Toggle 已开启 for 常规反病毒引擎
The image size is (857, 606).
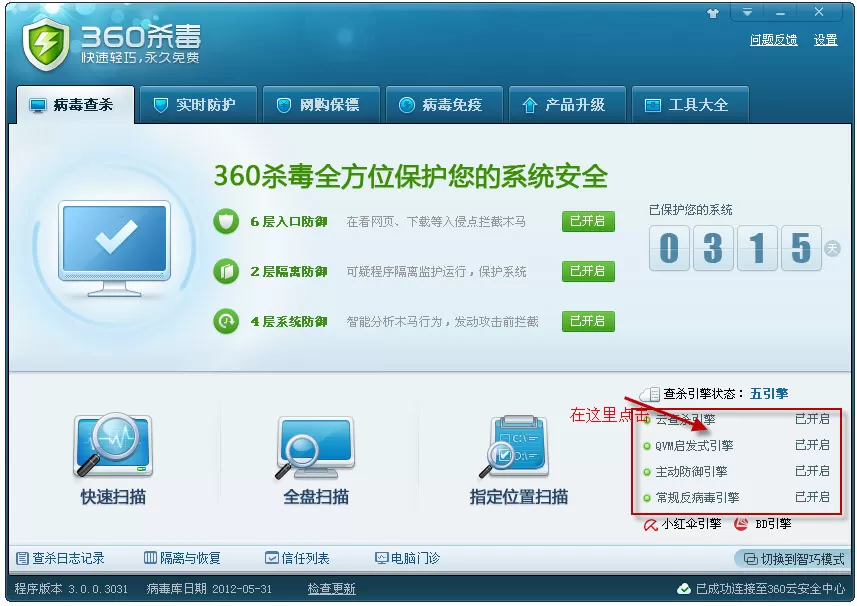point(812,497)
